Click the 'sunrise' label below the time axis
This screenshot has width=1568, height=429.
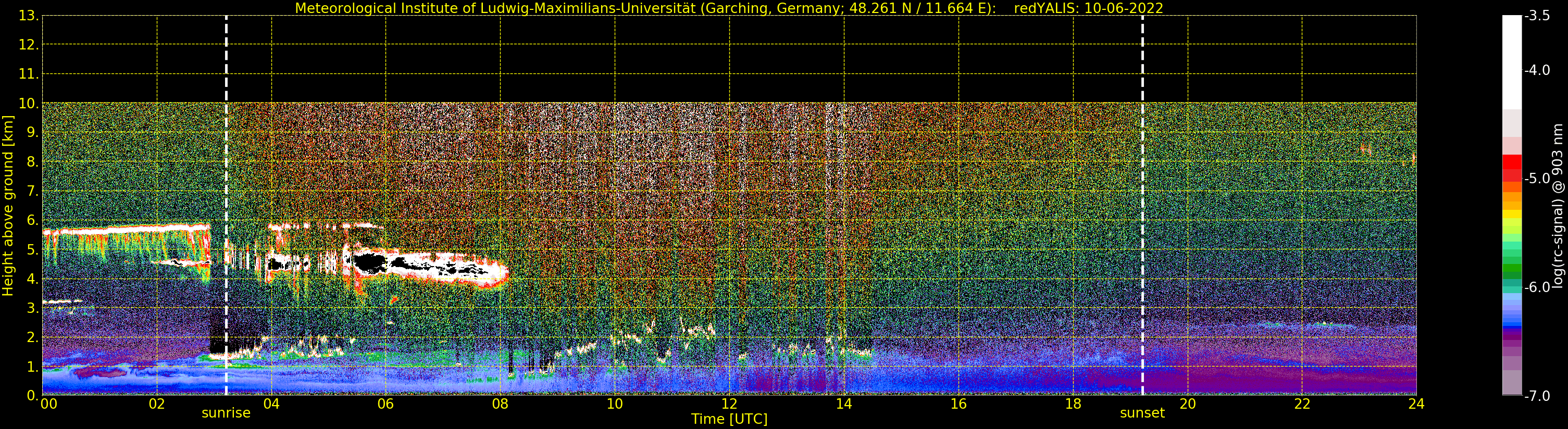[226, 412]
